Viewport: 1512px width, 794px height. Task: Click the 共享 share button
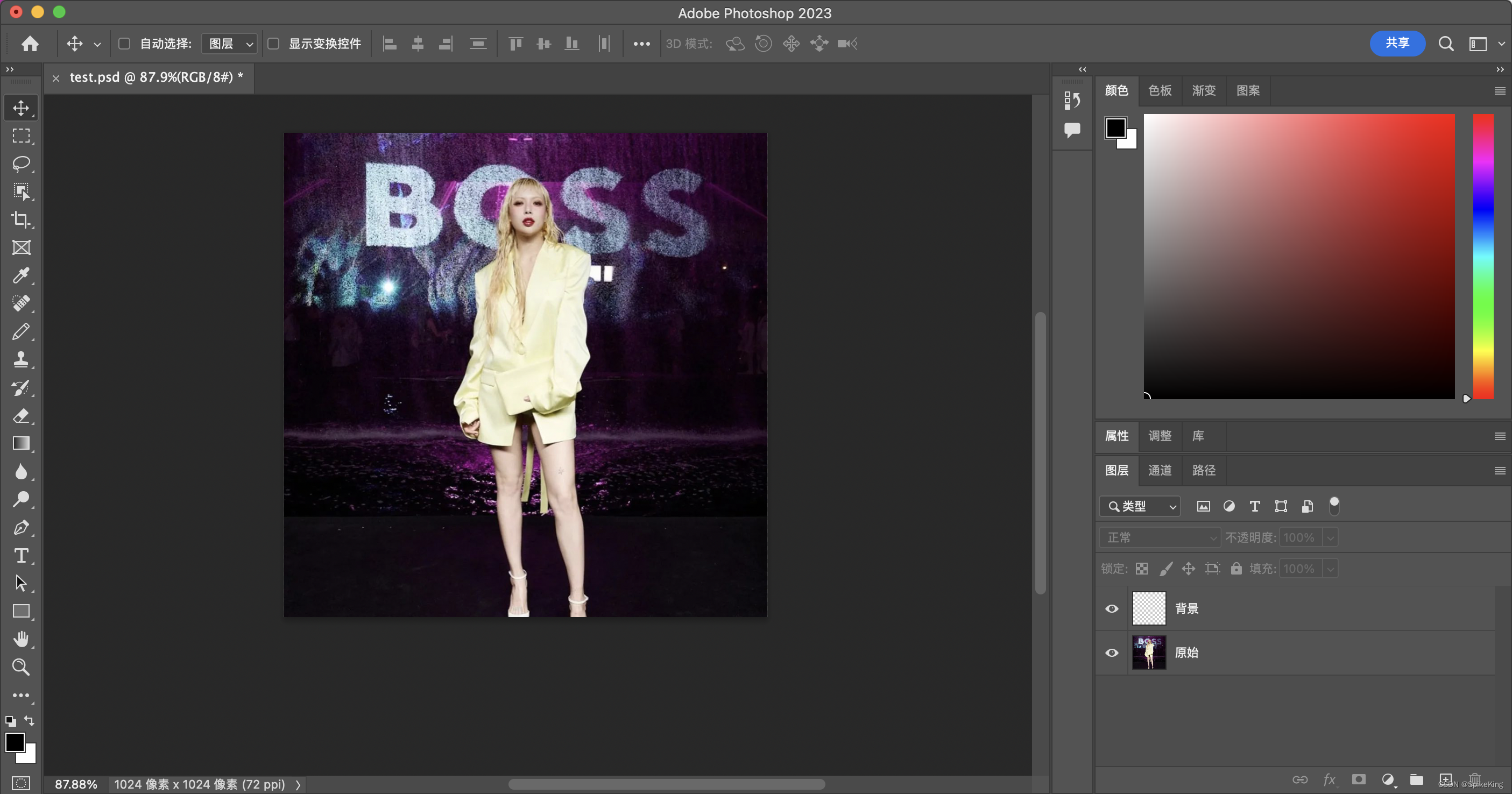(x=1397, y=43)
